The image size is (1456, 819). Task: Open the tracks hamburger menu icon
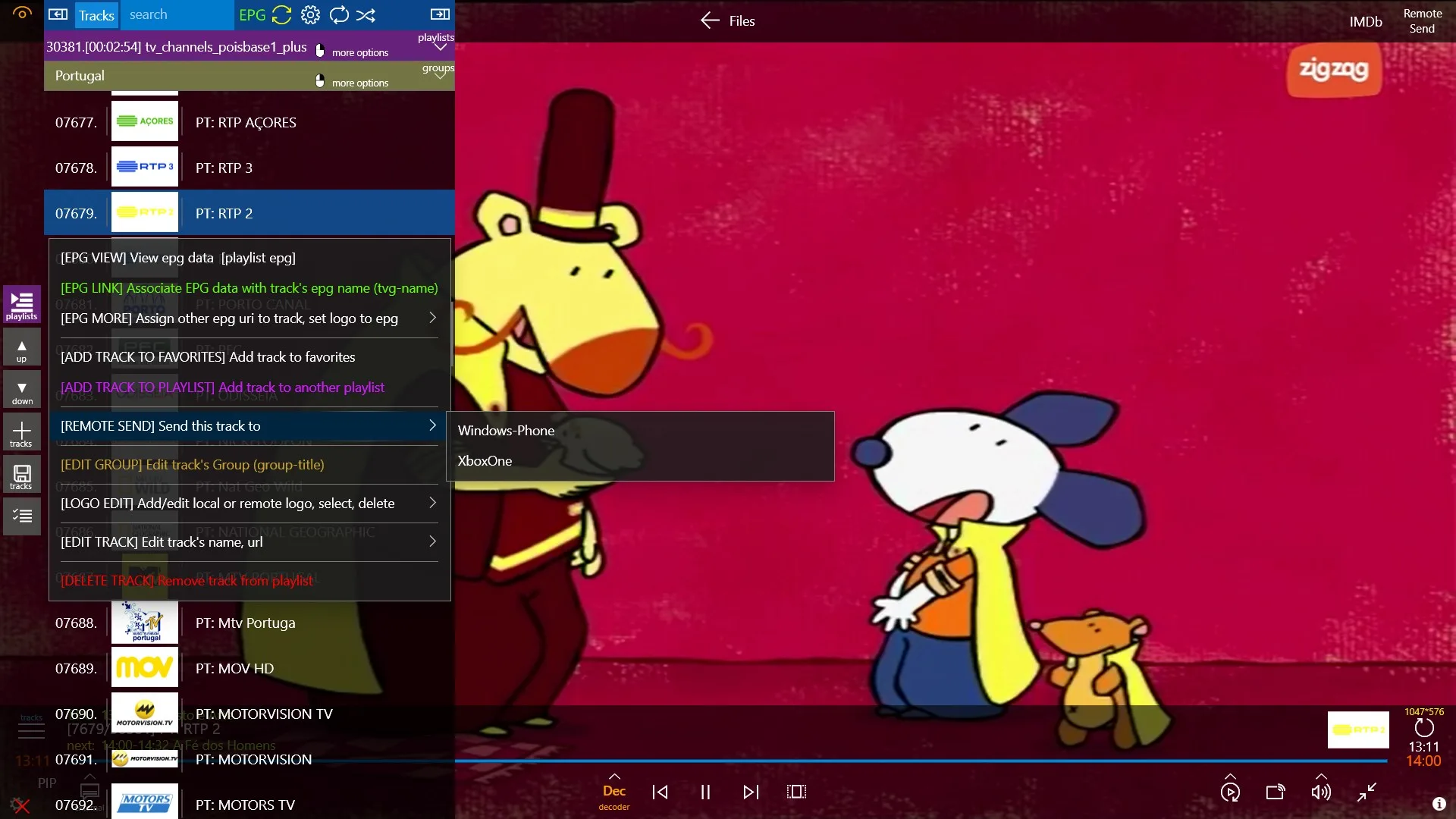[x=31, y=731]
